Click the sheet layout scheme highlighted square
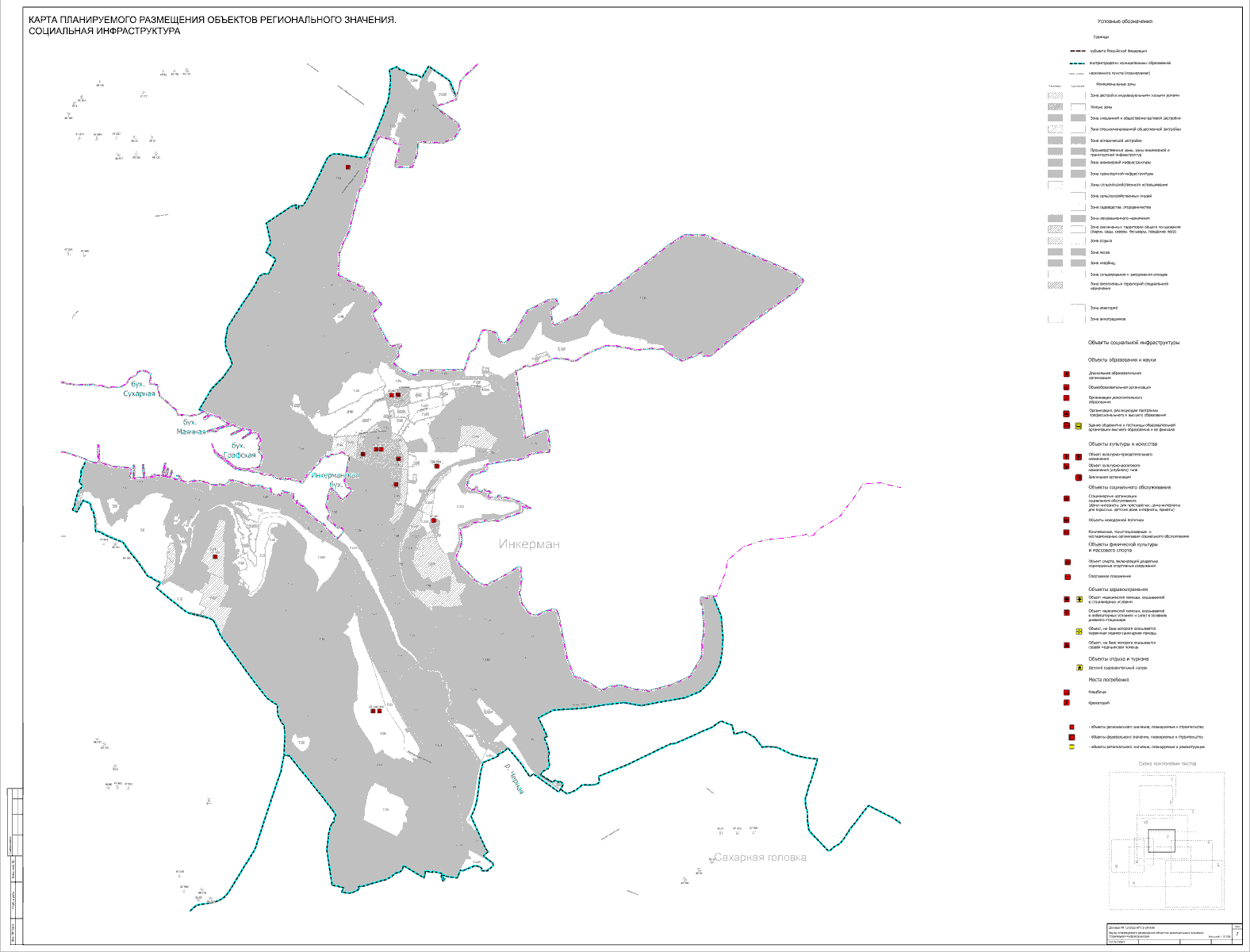Screen dimensions: 1250x952 click(x=1161, y=841)
